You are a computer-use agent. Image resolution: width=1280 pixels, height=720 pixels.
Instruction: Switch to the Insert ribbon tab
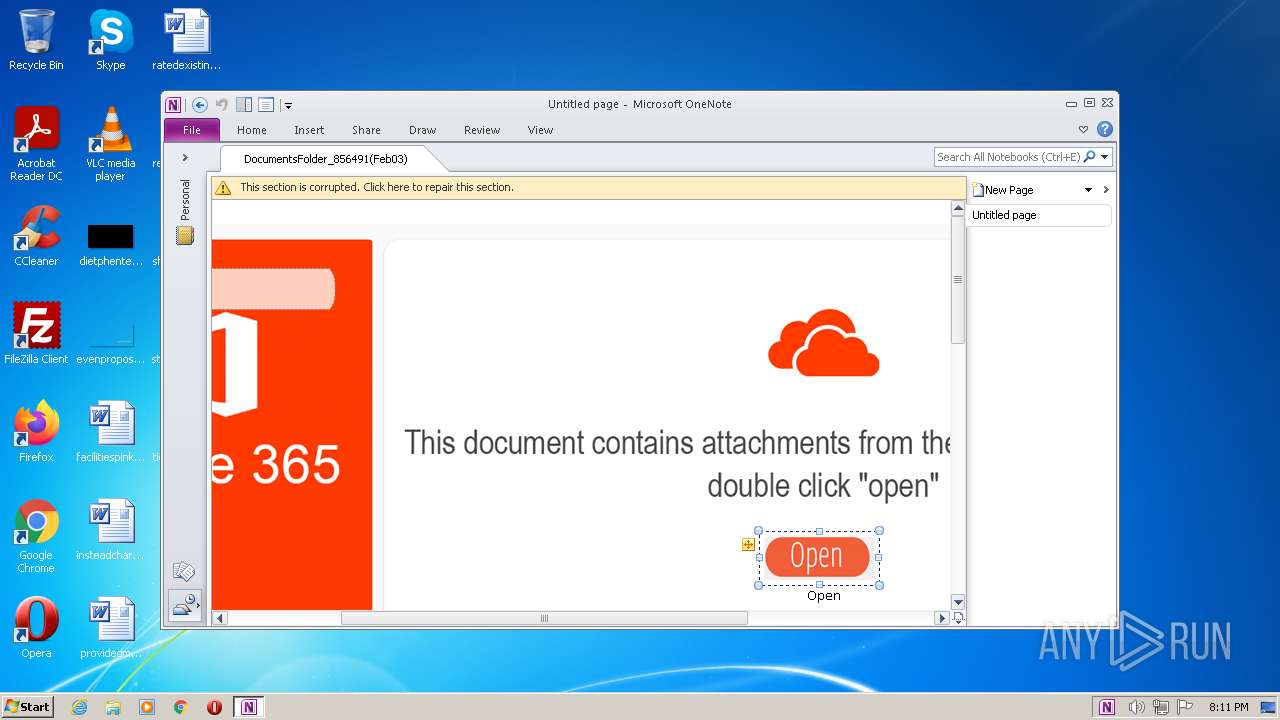pyautogui.click(x=309, y=130)
